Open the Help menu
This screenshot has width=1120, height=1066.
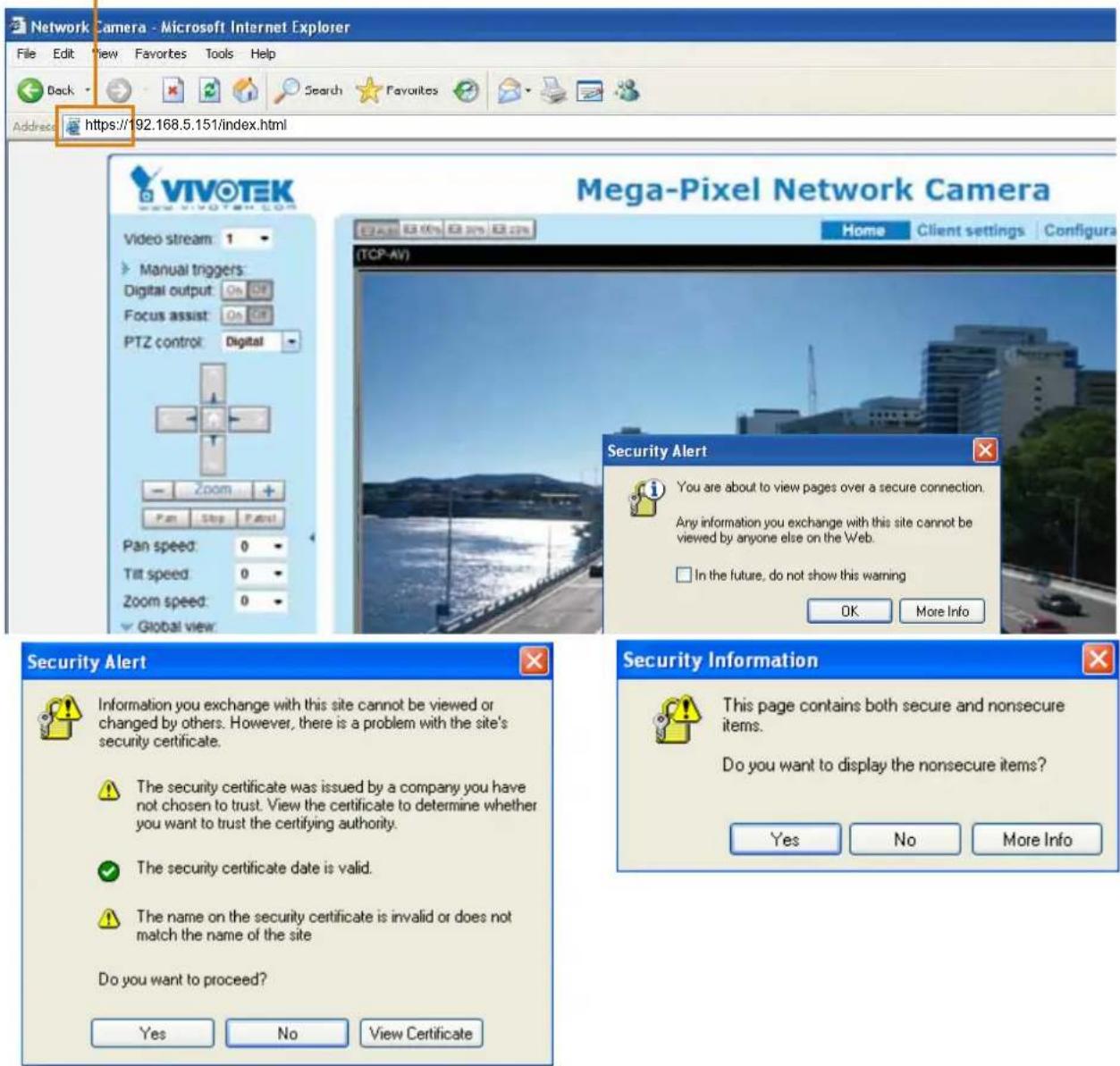tap(263, 54)
